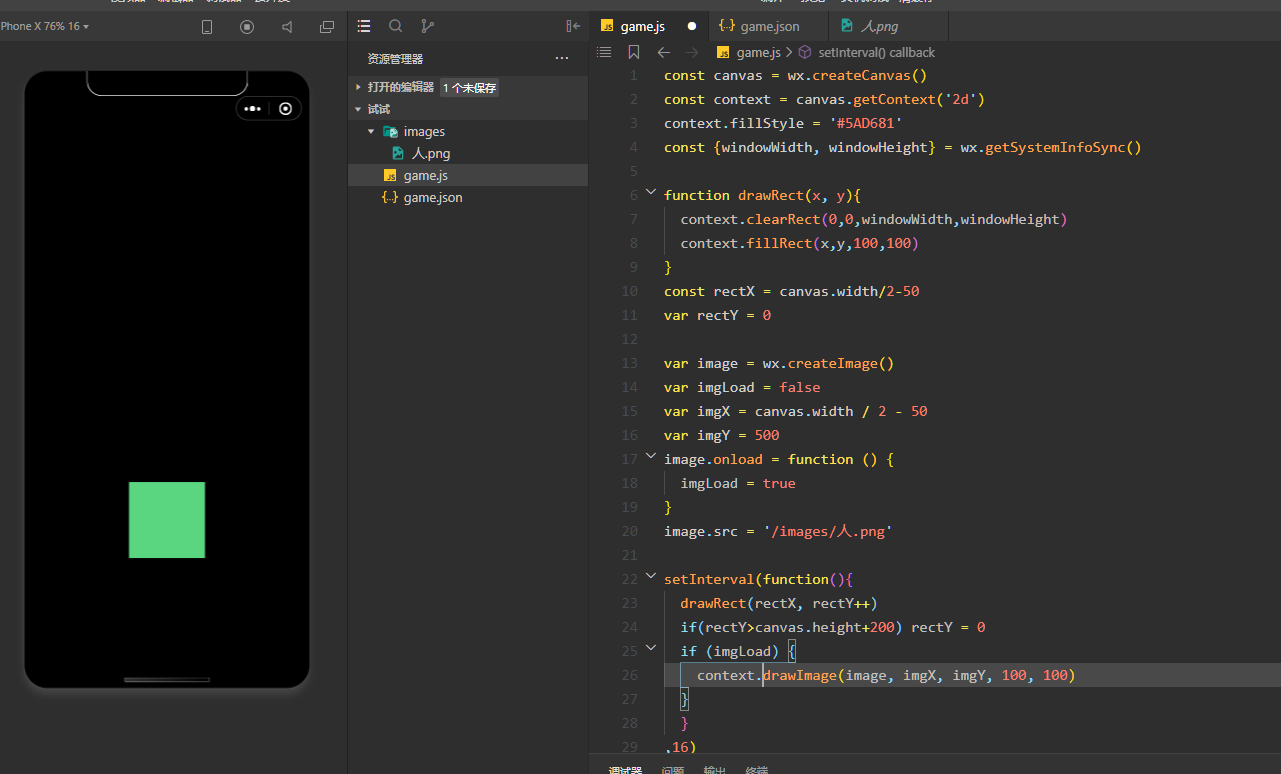Screen dimensions: 1281x774
Task: Fold the setInterval callback at line 22
Action: (x=651, y=577)
